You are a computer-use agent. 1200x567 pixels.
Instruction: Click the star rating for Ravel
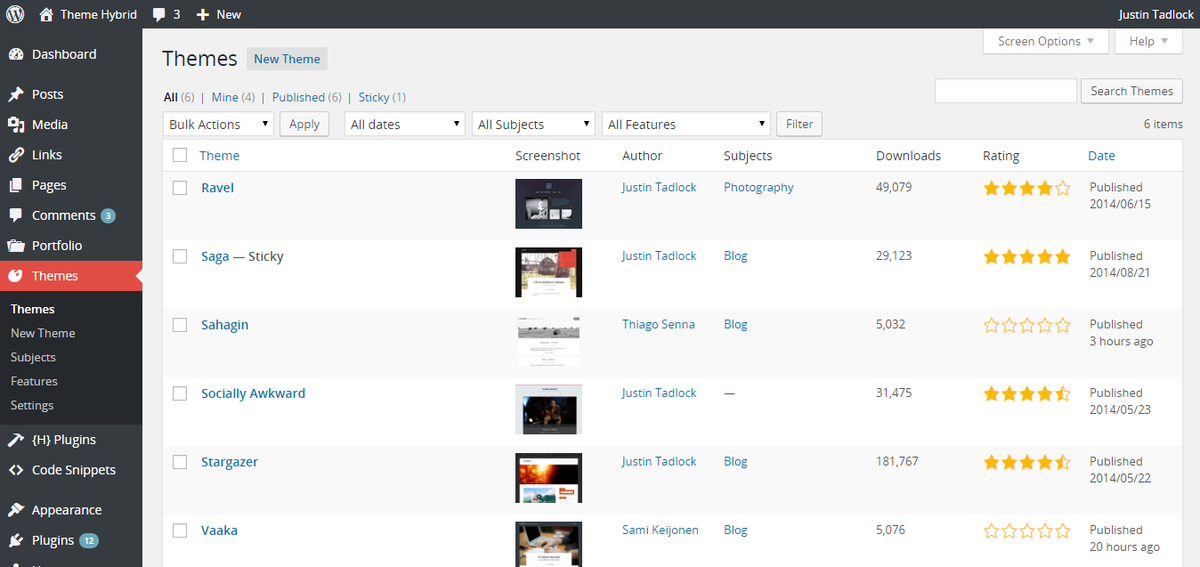(x=1027, y=188)
